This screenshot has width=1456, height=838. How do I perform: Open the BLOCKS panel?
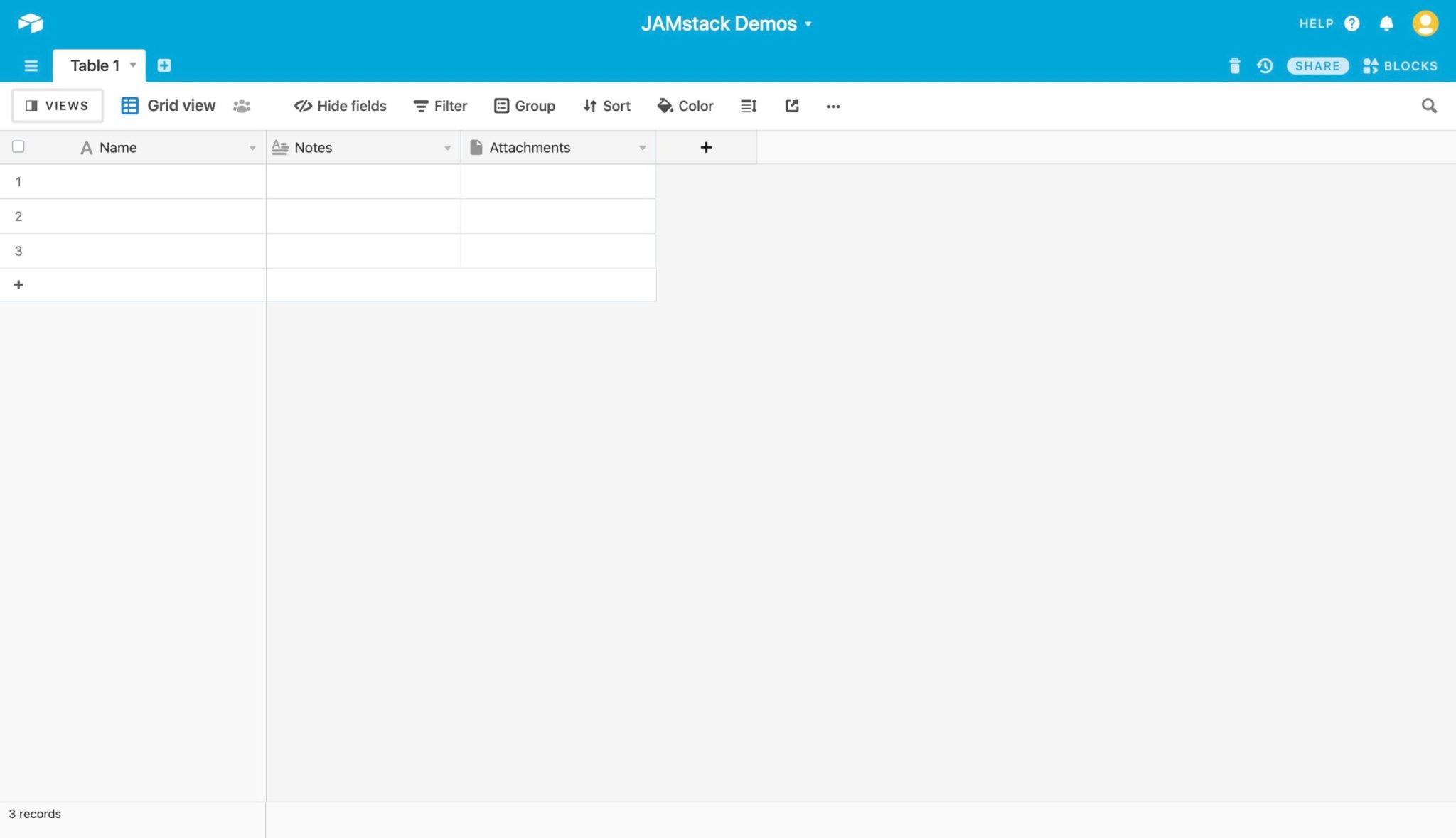[x=1400, y=65]
